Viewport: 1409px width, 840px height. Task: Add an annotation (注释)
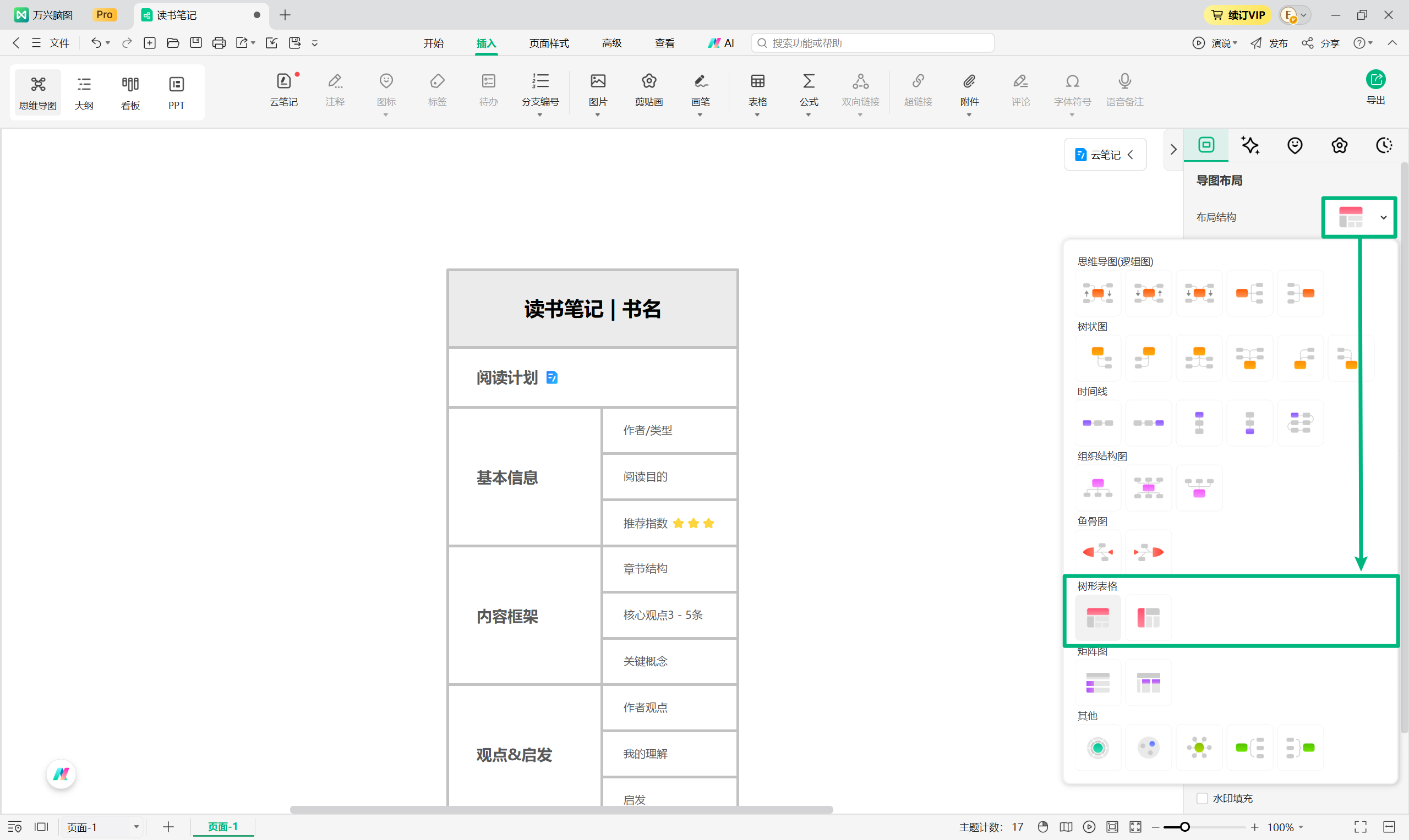click(x=335, y=91)
